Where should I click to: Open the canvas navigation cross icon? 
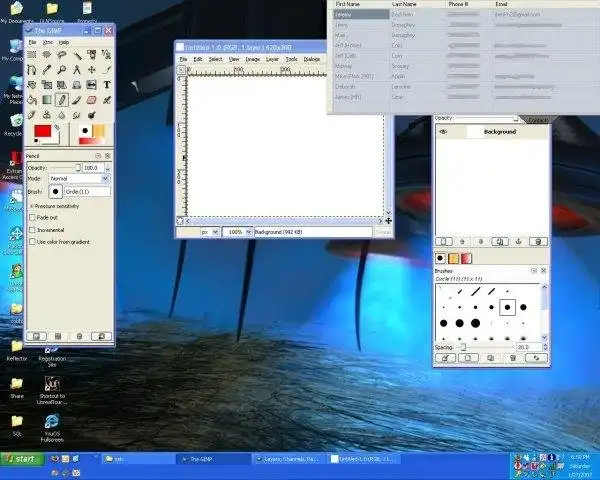[388, 221]
